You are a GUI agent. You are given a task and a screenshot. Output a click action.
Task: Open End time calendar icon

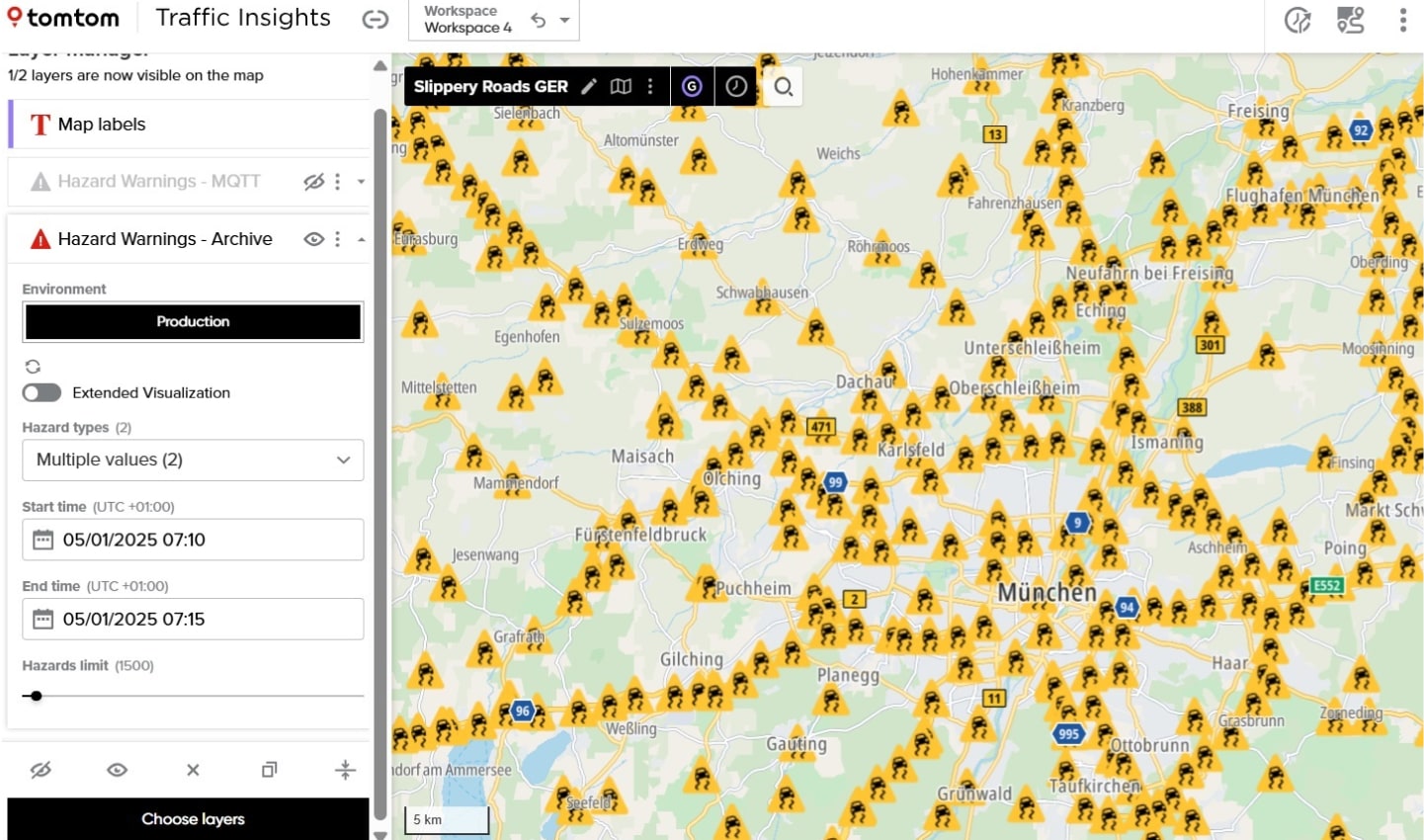point(42,619)
